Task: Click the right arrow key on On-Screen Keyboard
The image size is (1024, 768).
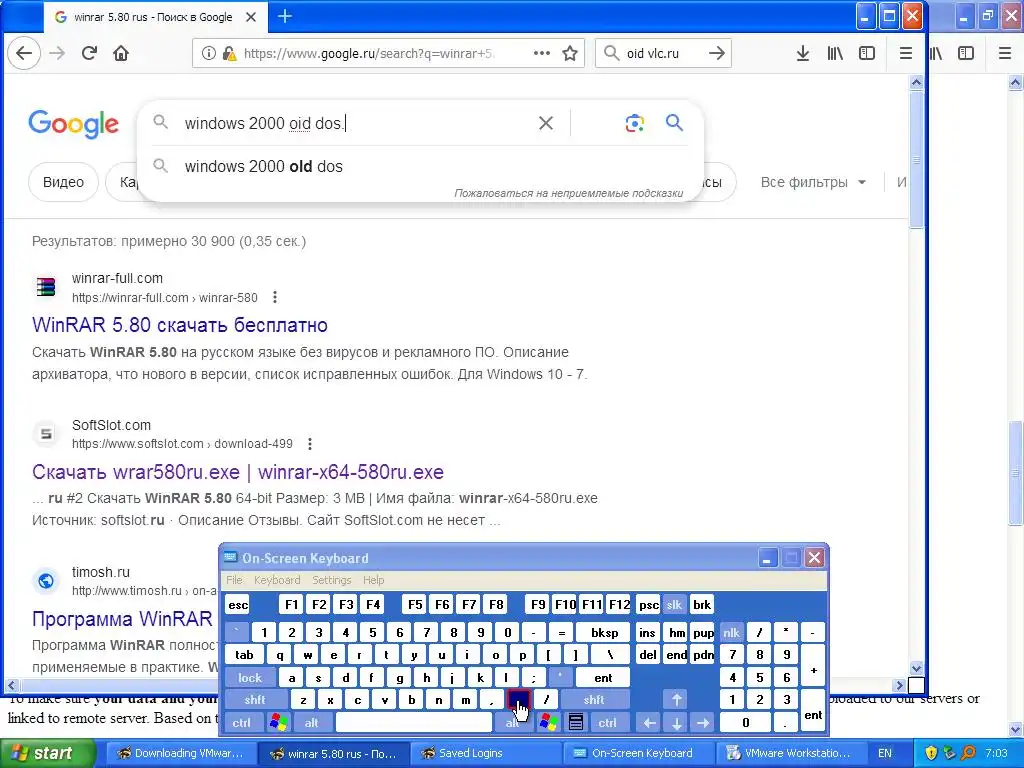Action: 703,722
